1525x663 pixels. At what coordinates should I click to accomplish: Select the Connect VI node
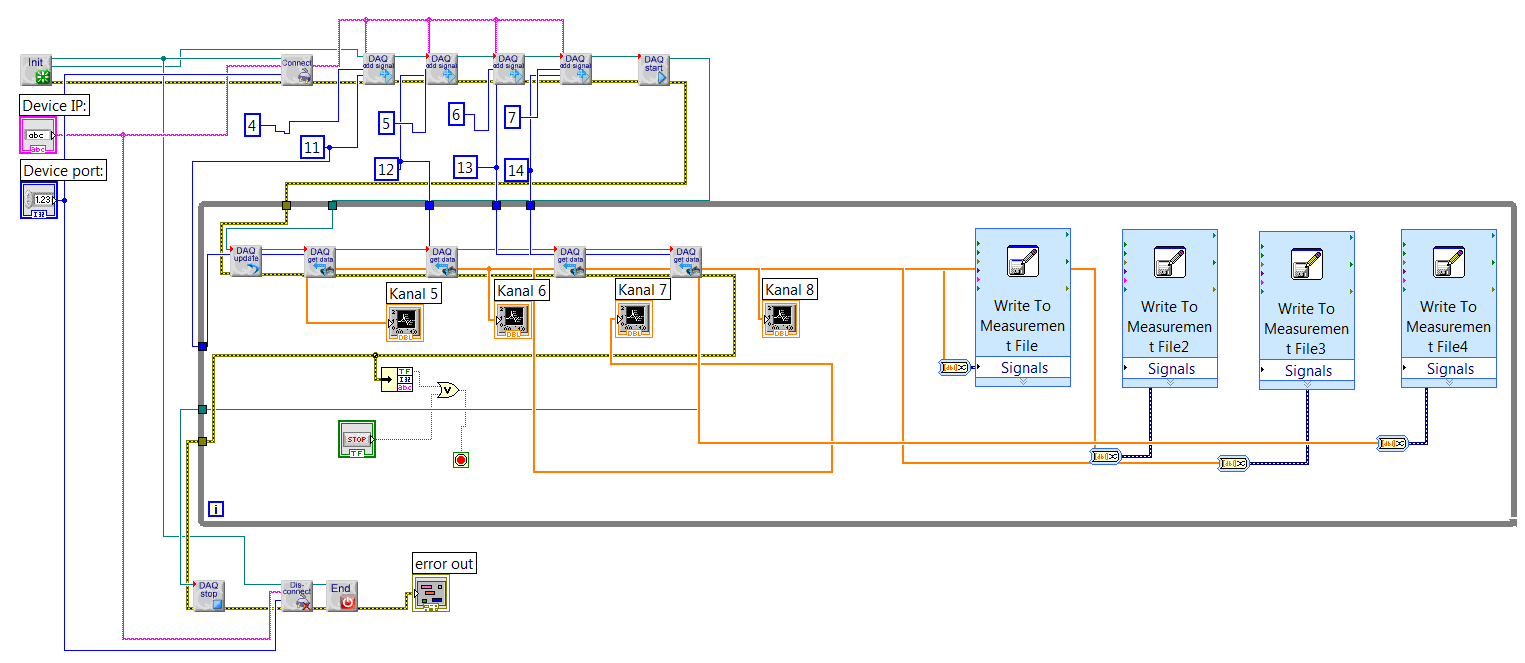pyautogui.click(x=297, y=69)
